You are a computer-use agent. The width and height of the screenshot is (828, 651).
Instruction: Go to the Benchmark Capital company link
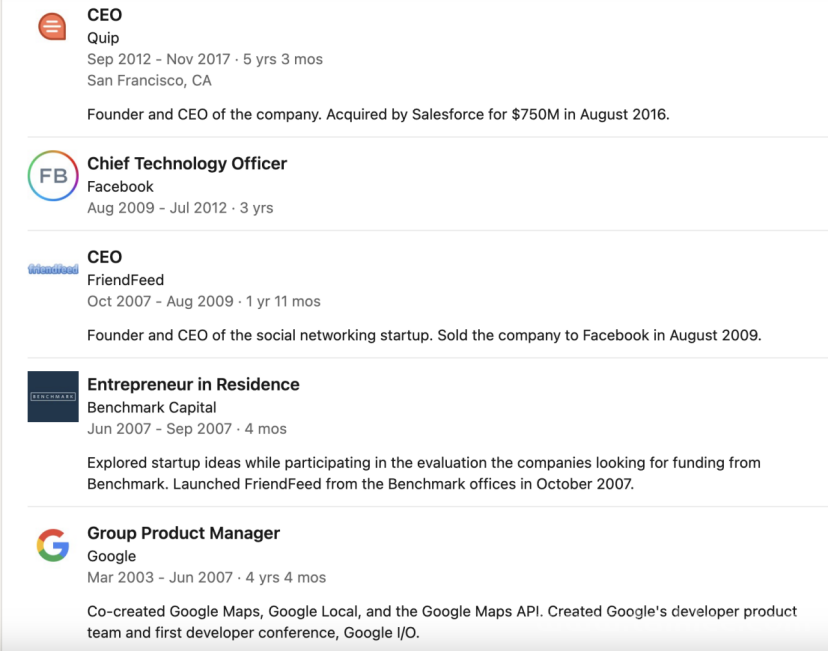[x=152, y=408]
